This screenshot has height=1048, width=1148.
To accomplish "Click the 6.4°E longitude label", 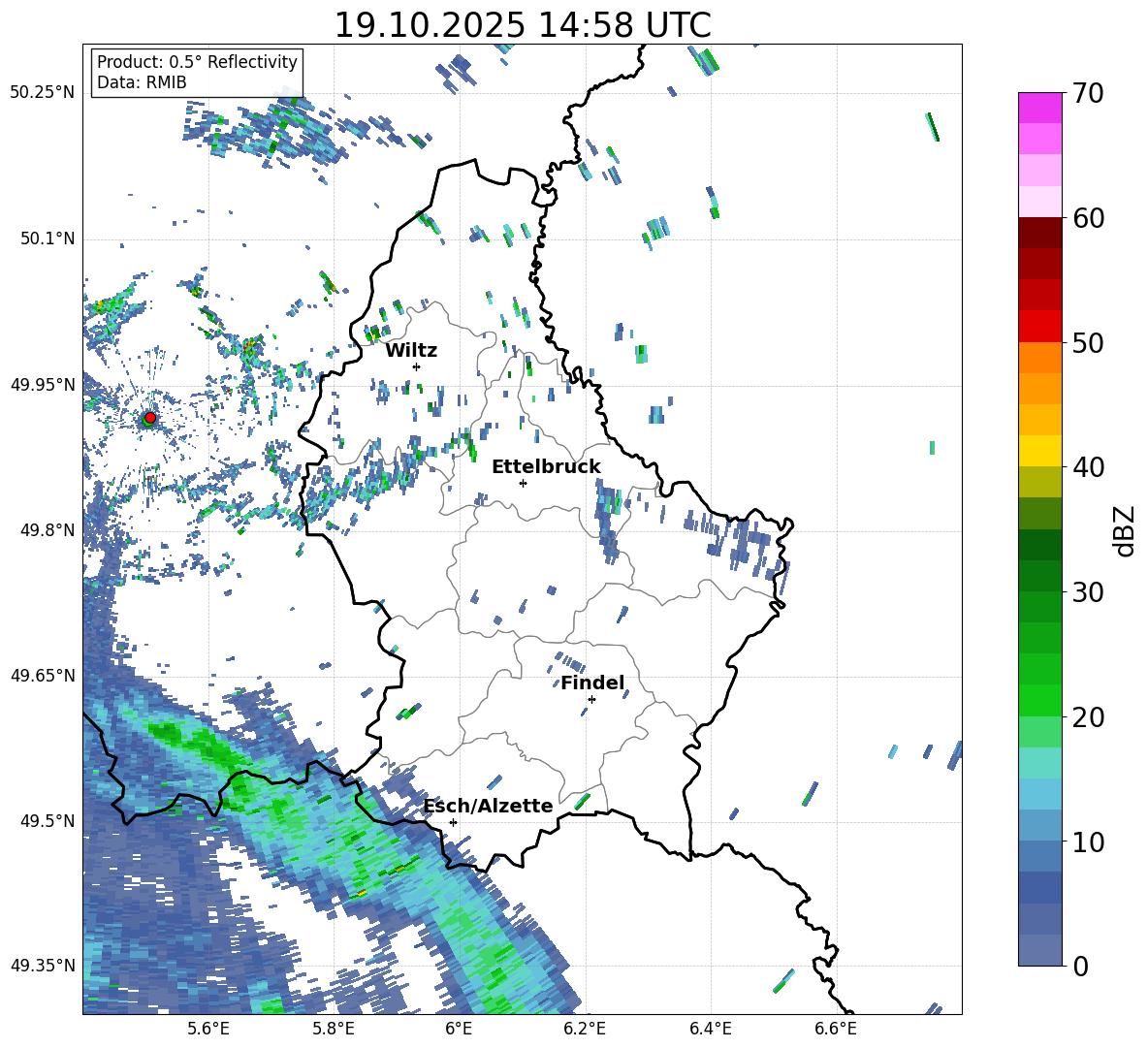I will pyautogui.click(x=710, y=1030).
